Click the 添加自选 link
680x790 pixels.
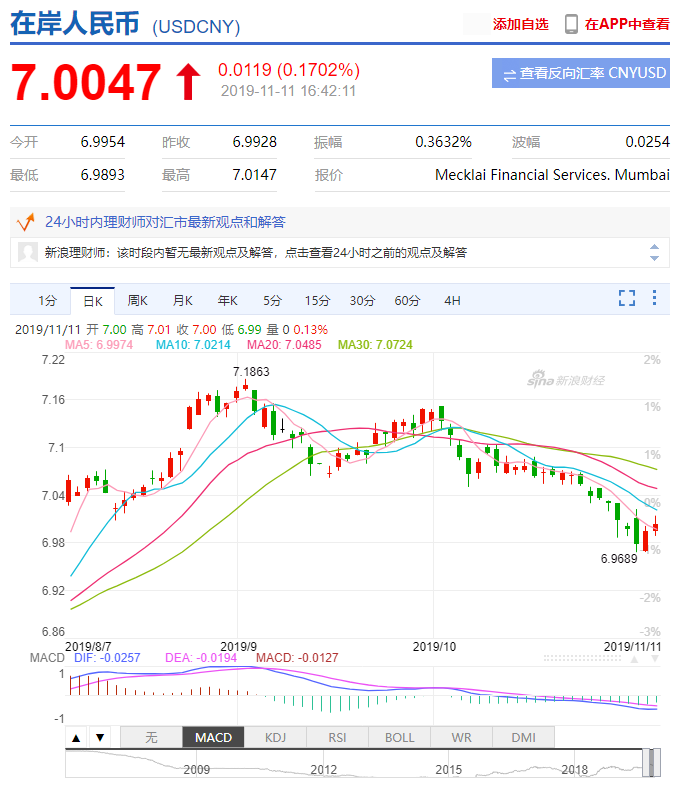click(520, 24)
